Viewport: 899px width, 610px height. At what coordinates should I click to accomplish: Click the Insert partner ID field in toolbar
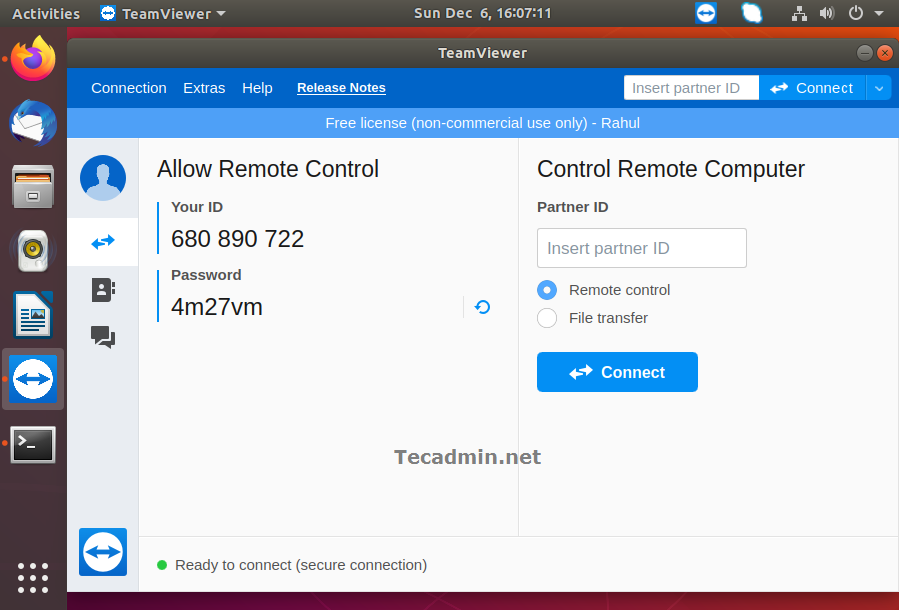point(691,88)
